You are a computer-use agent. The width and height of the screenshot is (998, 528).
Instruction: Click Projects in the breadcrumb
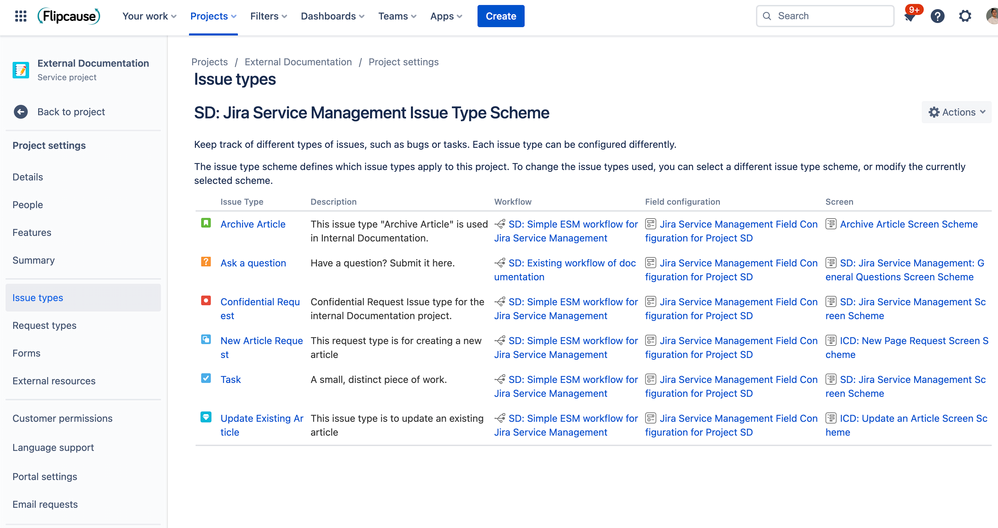pos(209,62)
